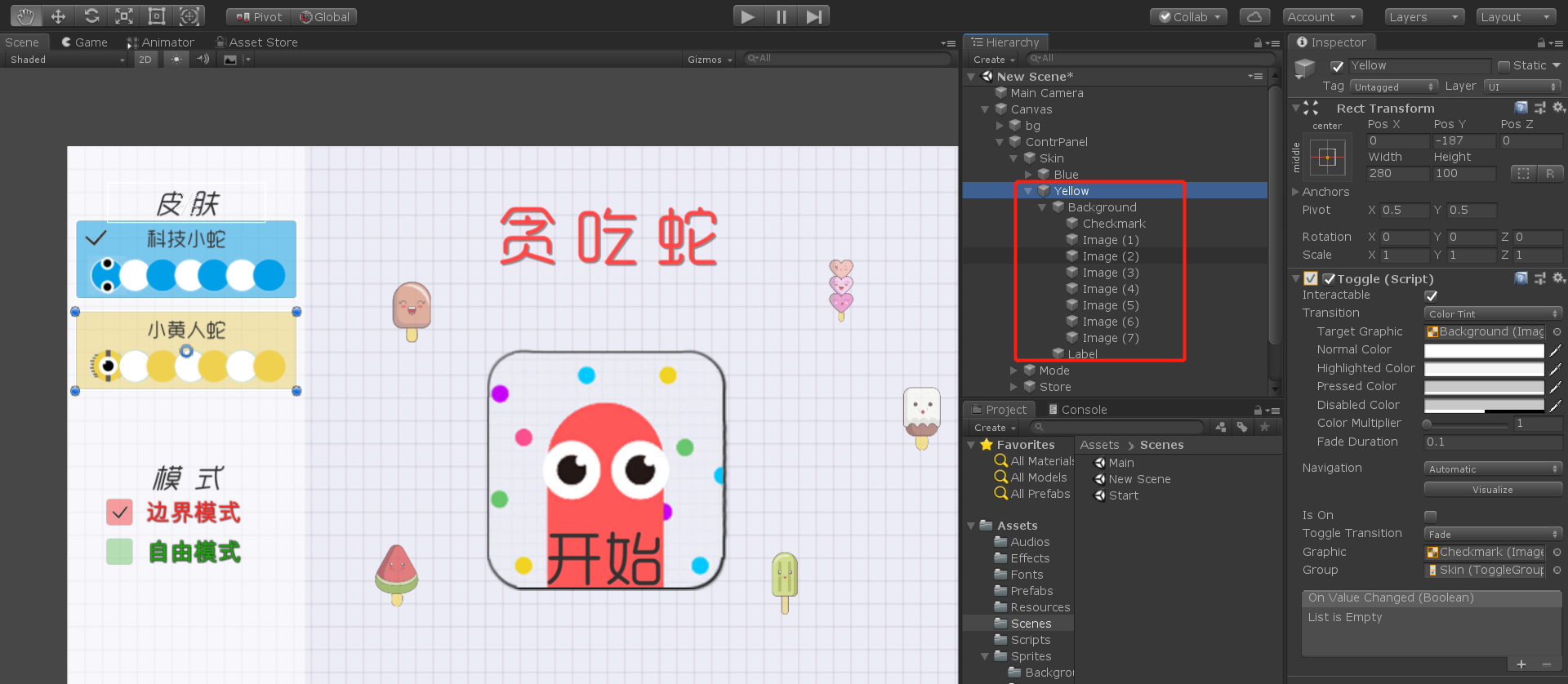Open the Gizmos dropdown
Image resolution: width=1568 pixels, height=684 pixels.
710,60
